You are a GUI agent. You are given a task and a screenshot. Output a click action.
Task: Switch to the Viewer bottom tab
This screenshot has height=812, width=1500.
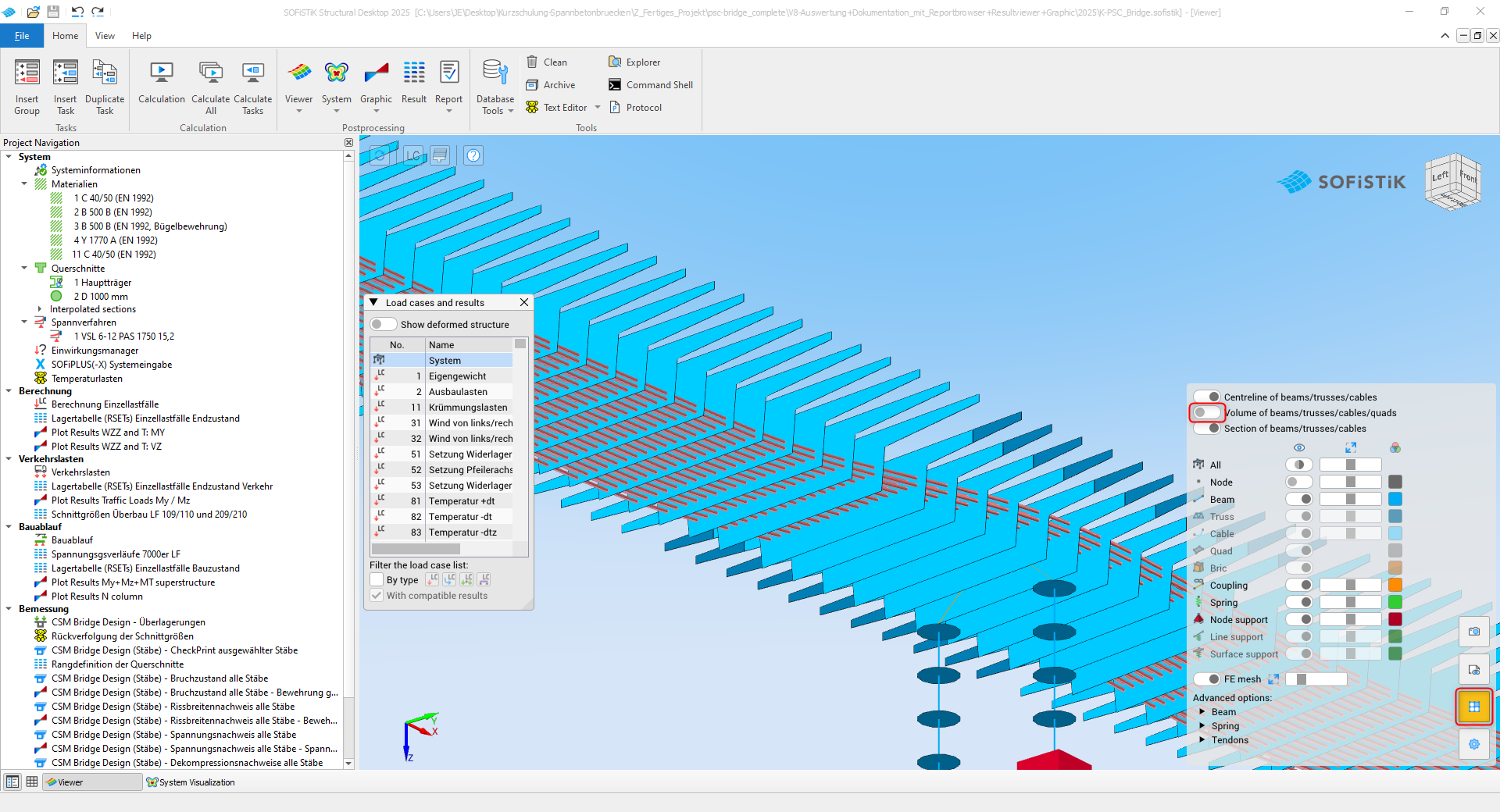92,782
